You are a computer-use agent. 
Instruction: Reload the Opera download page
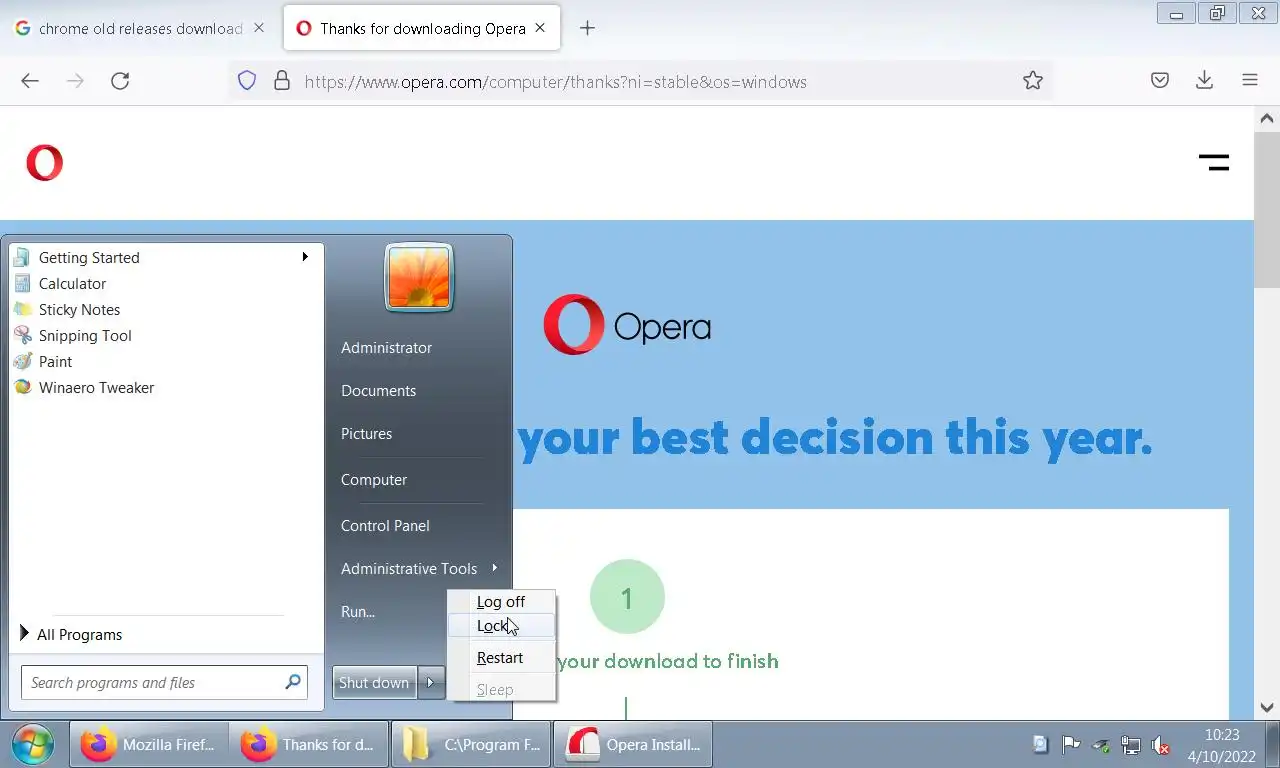[x=120, y=81]
